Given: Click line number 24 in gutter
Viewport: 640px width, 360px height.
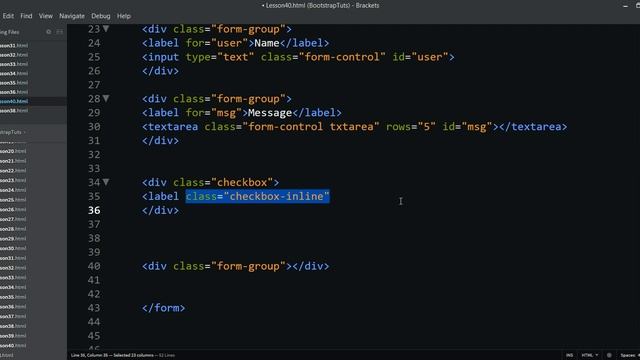Looking at the screenshot, I should pyautogui.click(x=94, y=43).
